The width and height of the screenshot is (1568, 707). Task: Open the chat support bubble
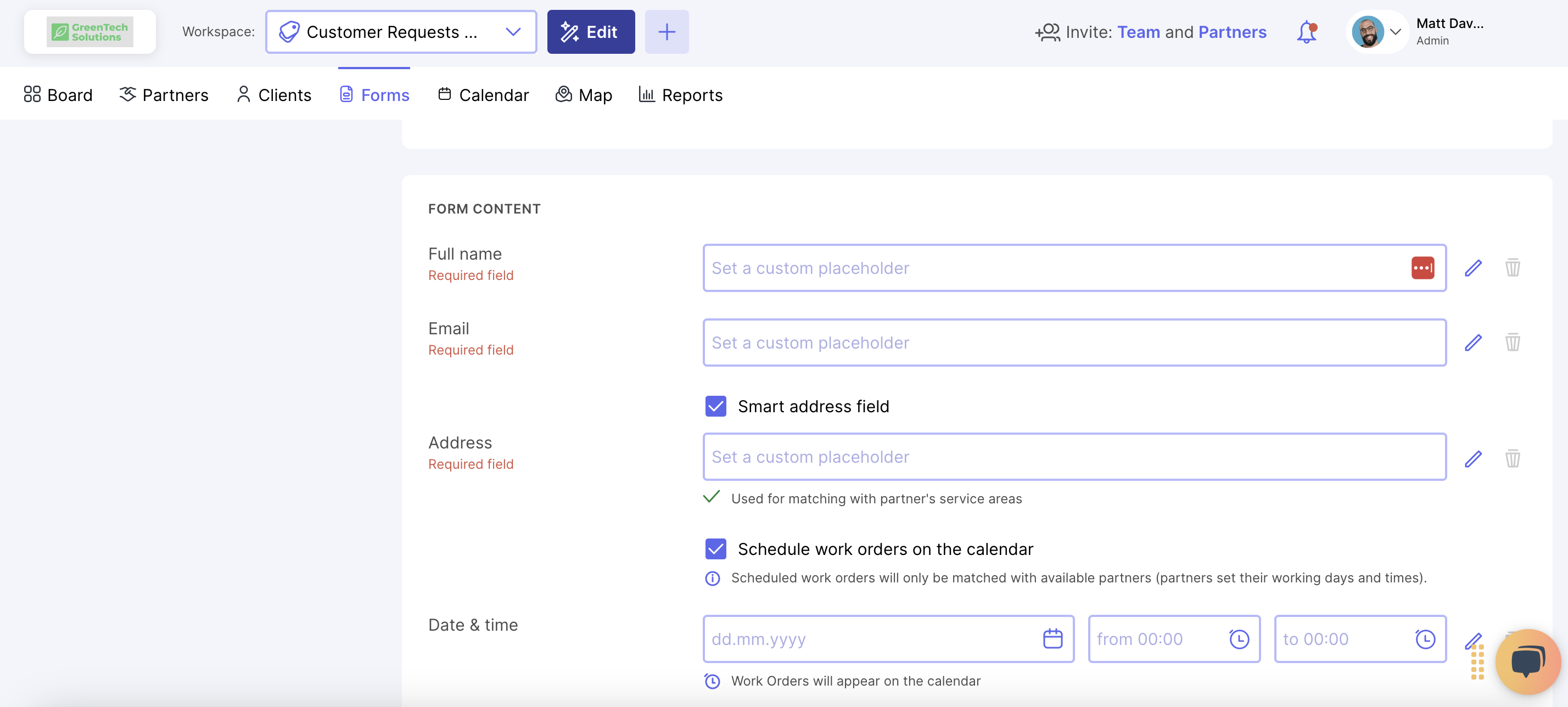[1528, 661]
